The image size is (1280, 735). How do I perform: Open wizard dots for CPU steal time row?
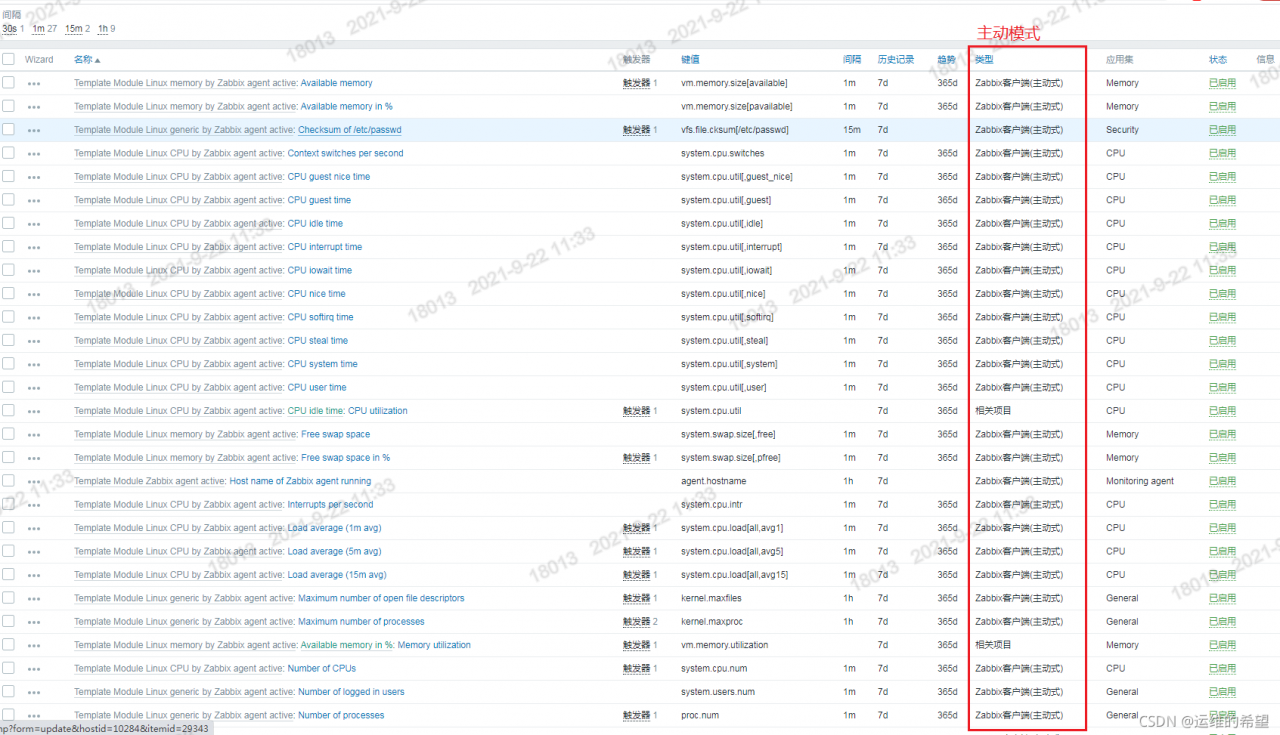click(34, 341)
